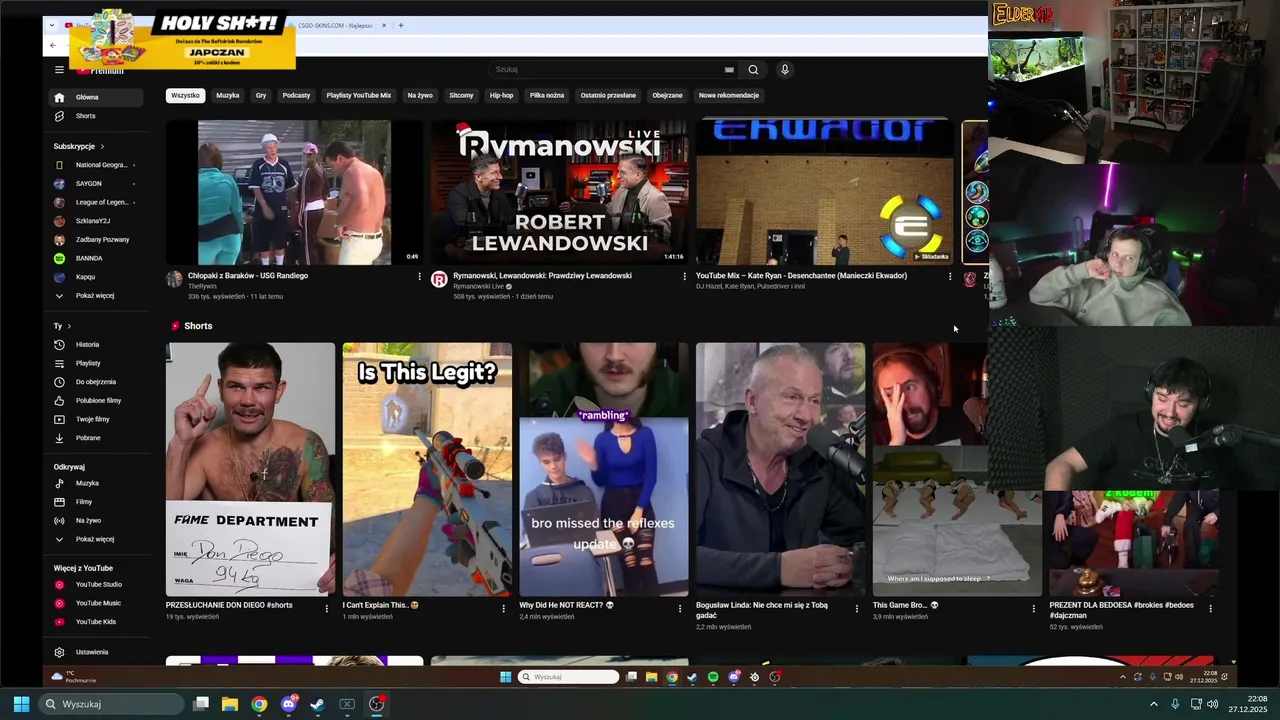
Task: Start voice search with the microphone icon
Action: (785, 70)
